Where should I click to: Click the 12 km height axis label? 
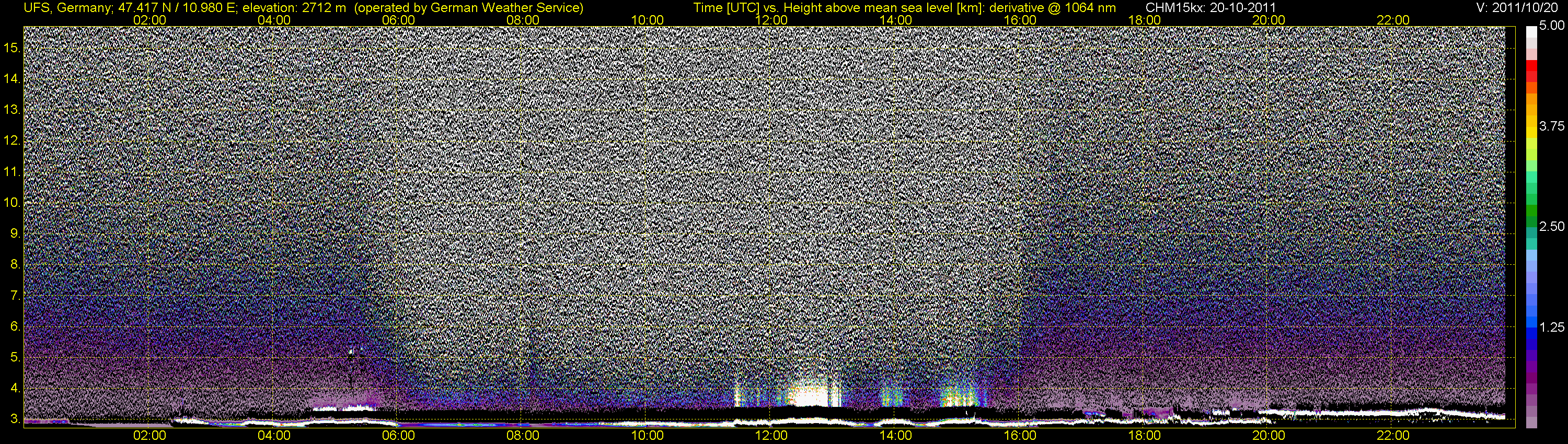point(12,141)
